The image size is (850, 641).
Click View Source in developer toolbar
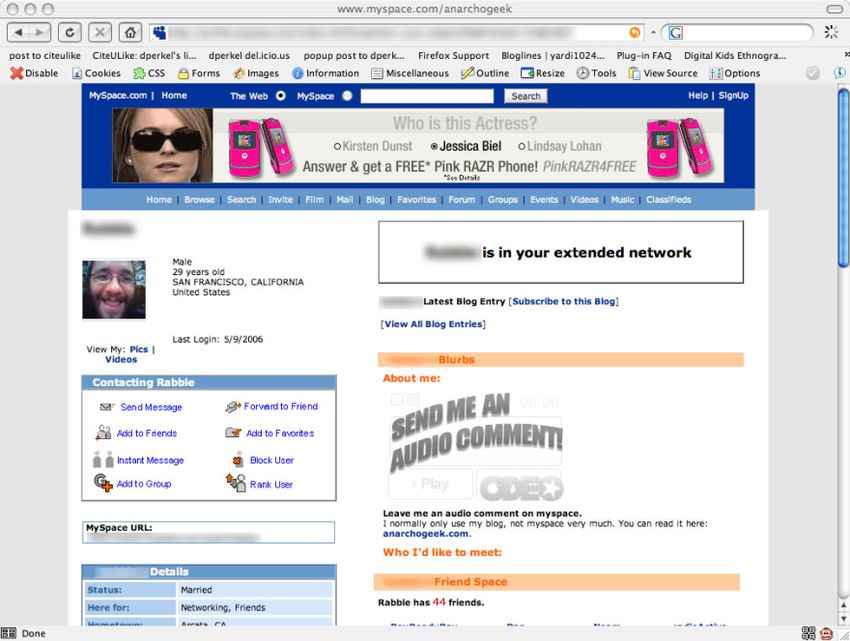[x=663, y=73]
